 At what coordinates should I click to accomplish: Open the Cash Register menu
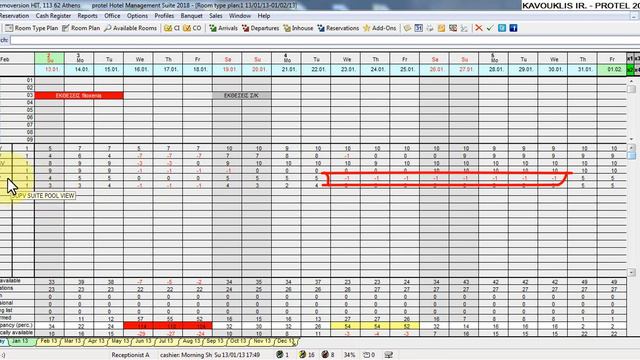pyautogui.click(x=53, y=16)
